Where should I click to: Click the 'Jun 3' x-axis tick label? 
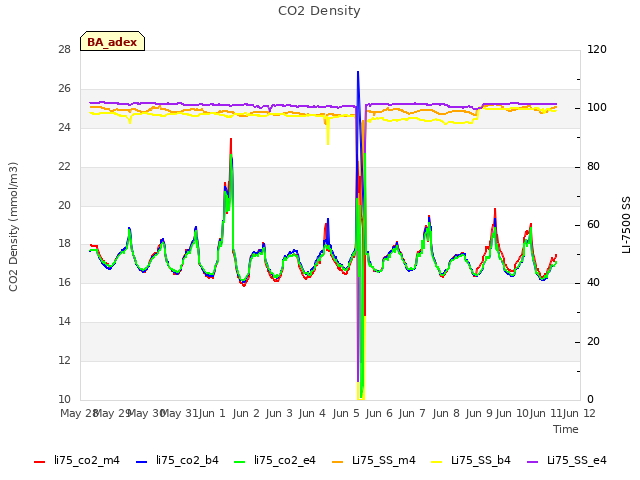tap(279, 413)
